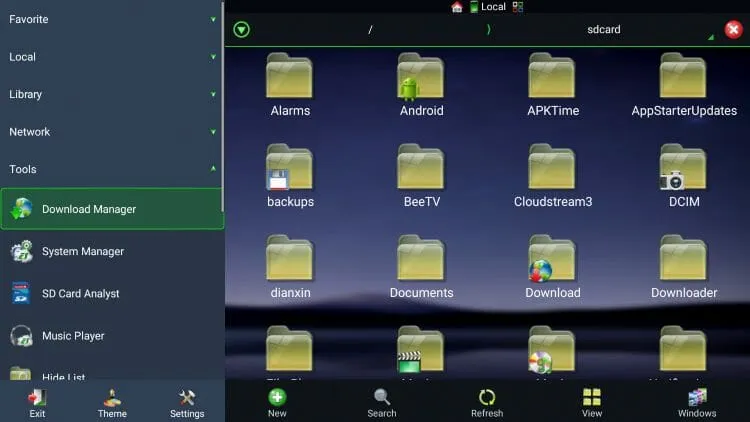Select Download Manager tool
This screenshot has width=750, height=422.
click(112, 209)
